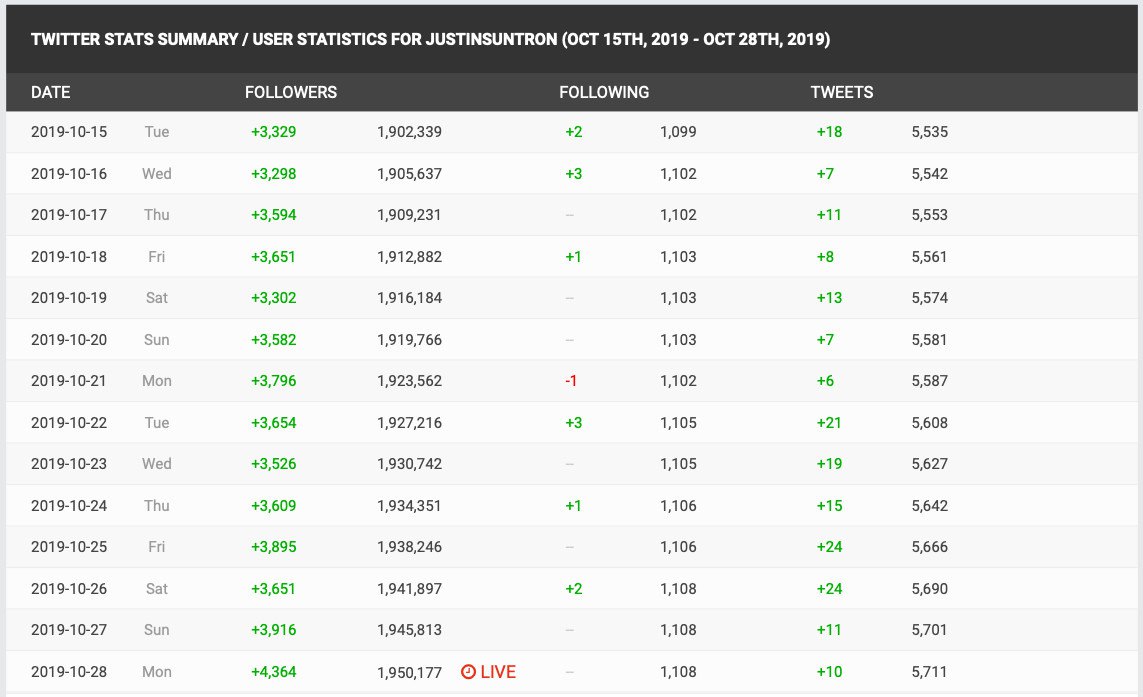Image resolution: width=1143 pixels, height=697 pixels.
Task: Click the follower gain +3,609
Action: [x=273, y=506]
